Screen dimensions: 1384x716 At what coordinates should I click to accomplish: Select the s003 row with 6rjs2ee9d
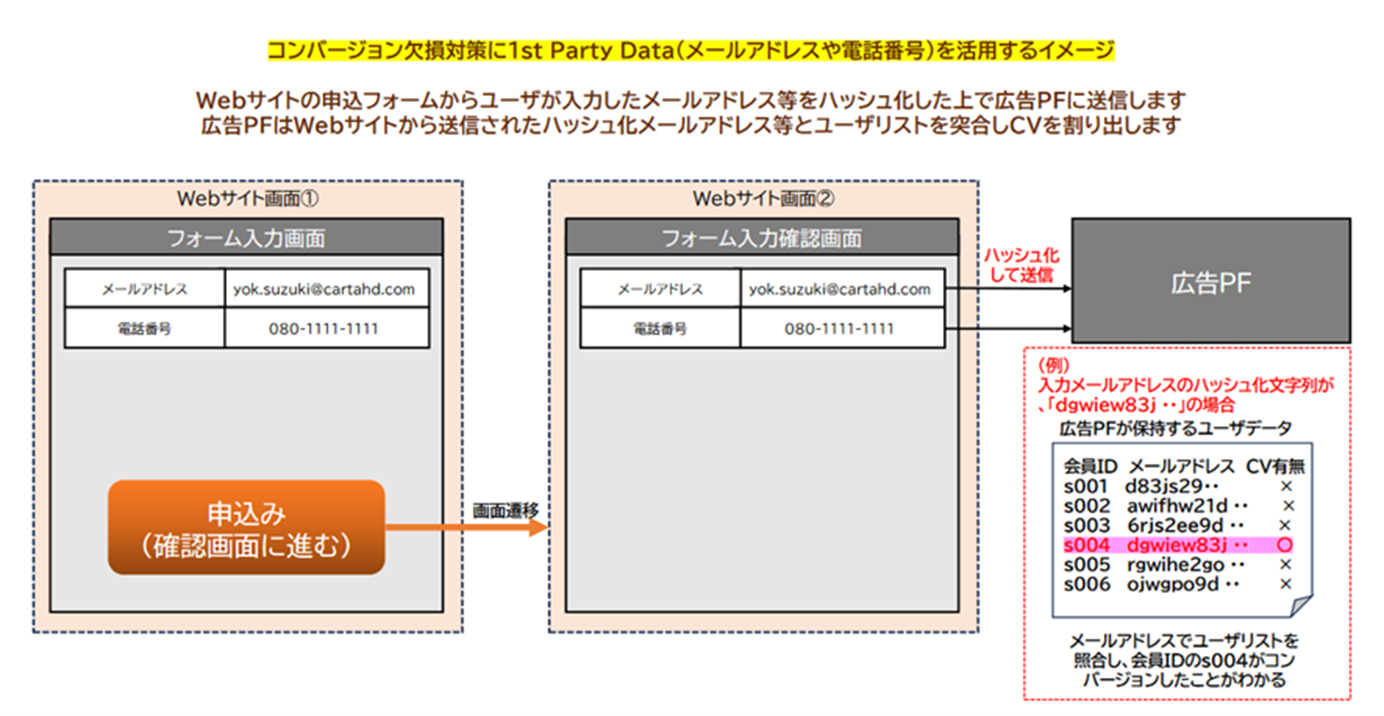click(x=1177, y=525)
